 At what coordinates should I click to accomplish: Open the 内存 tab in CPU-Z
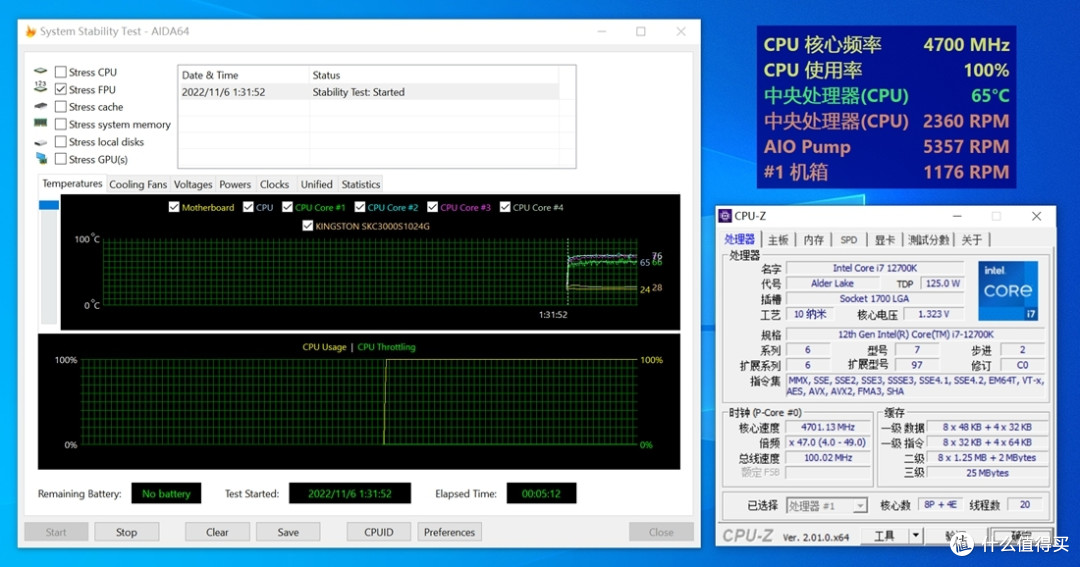[x=813, y=240]
